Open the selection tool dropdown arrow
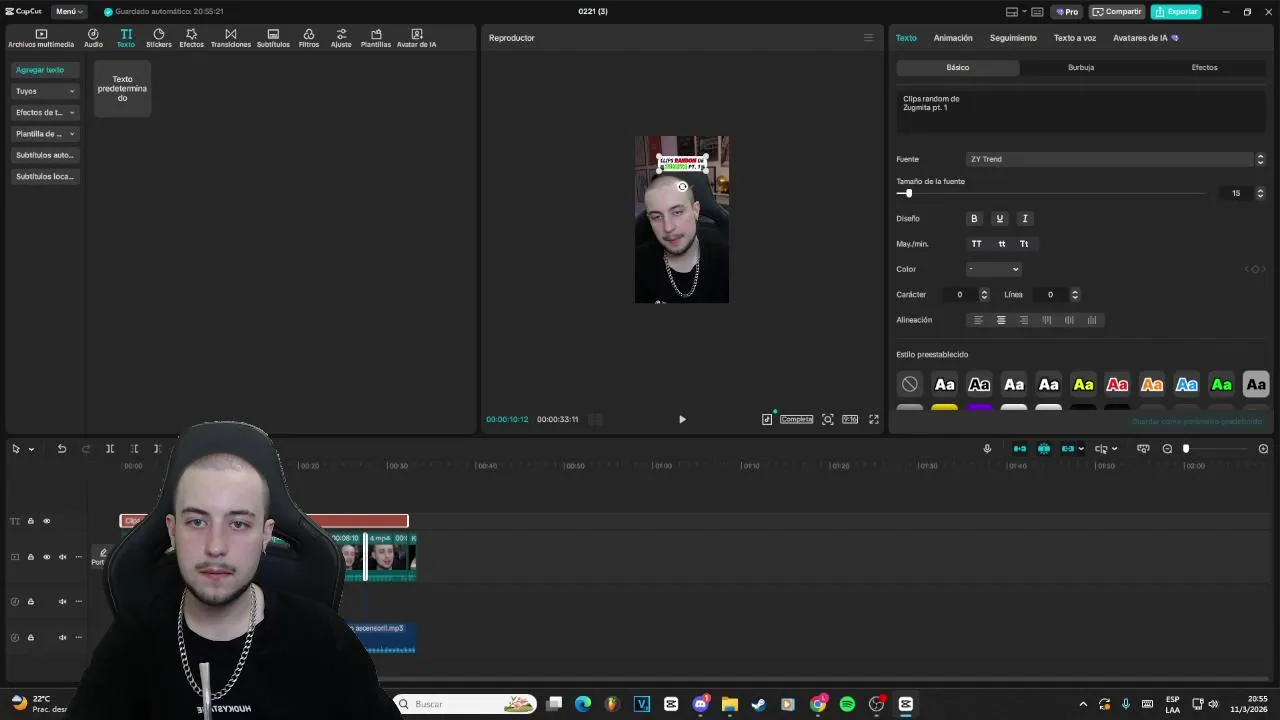Viewport: 1280px width, 720px height. pos(31,449)
